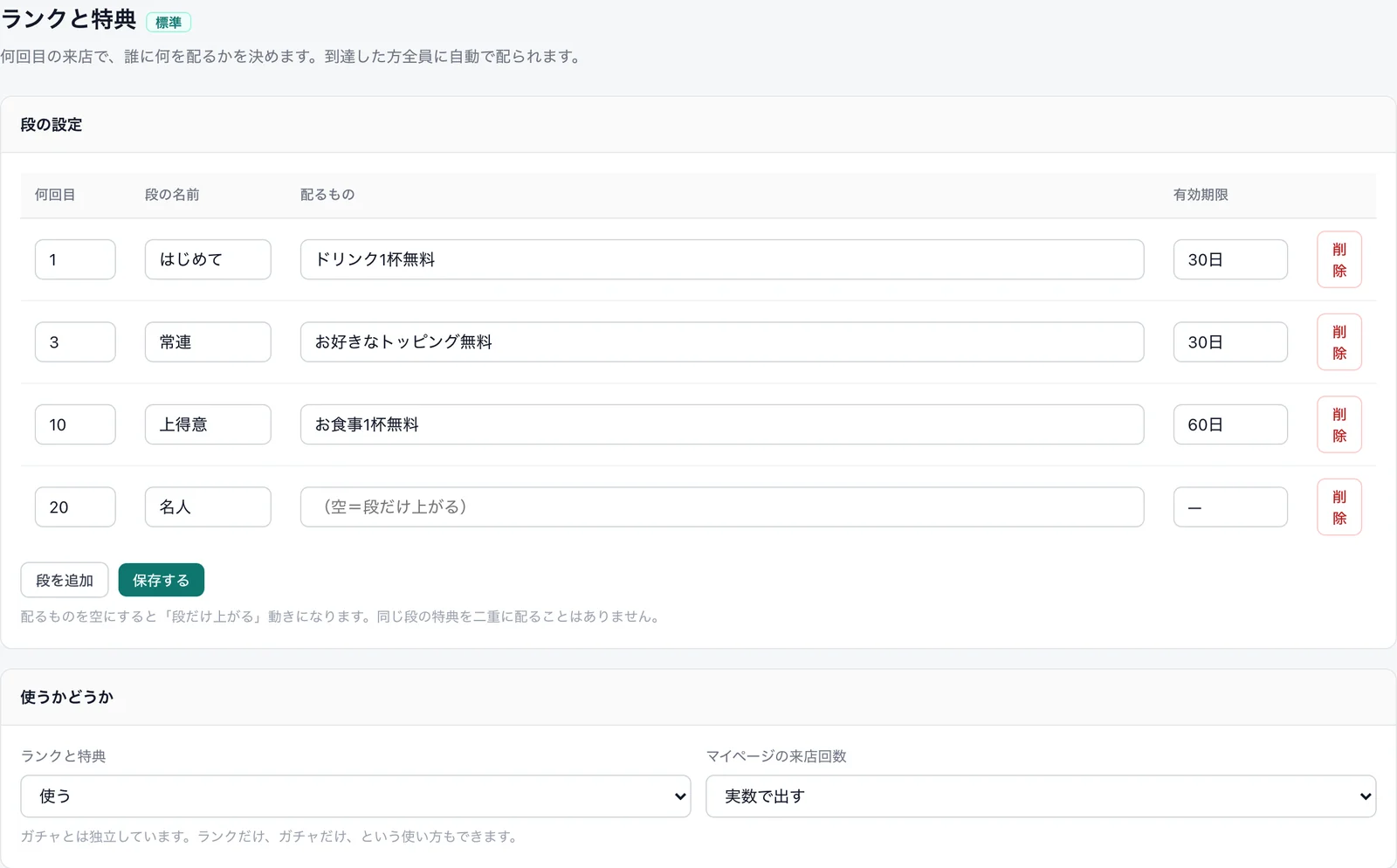Click the 30日 expiry field in 常連 row

click(1230, 342)
